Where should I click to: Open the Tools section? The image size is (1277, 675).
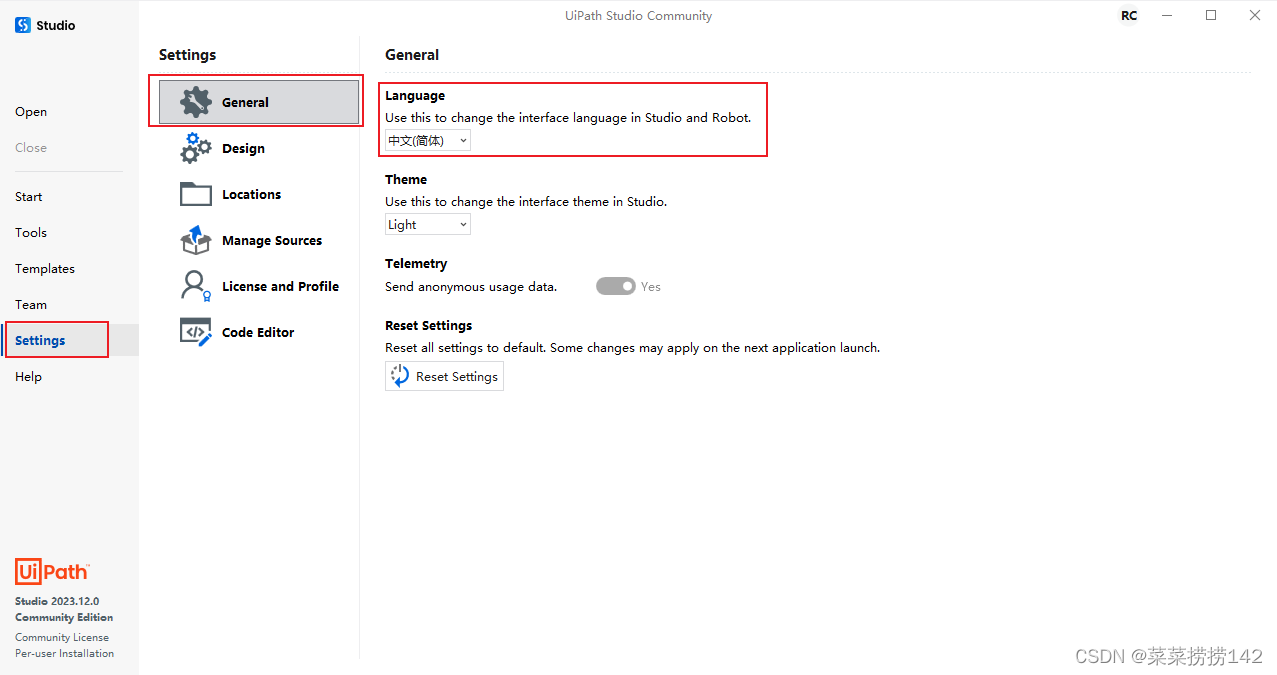[31, 233]
